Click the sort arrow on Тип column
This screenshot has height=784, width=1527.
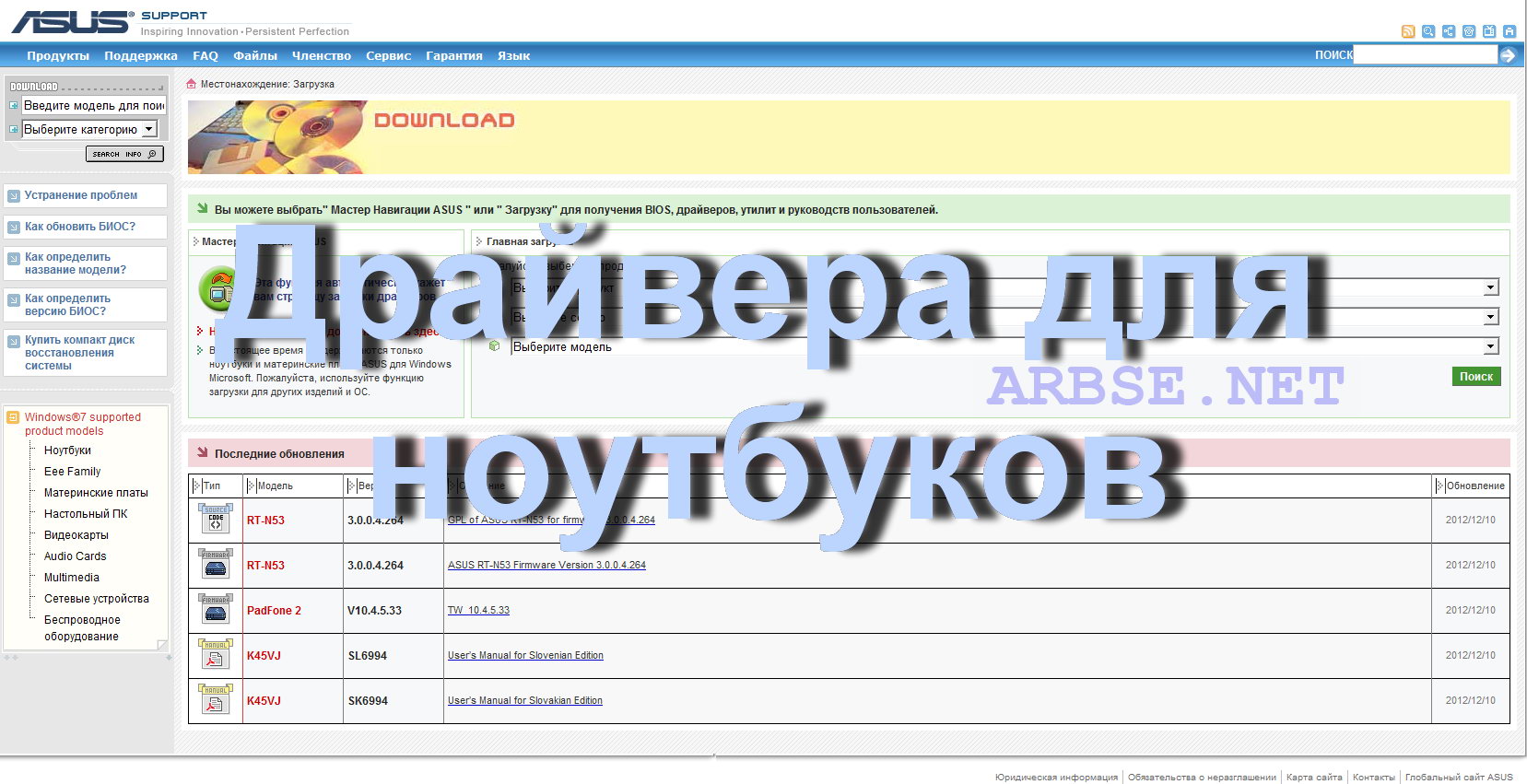pyautogui.click(x=196, y=486)
